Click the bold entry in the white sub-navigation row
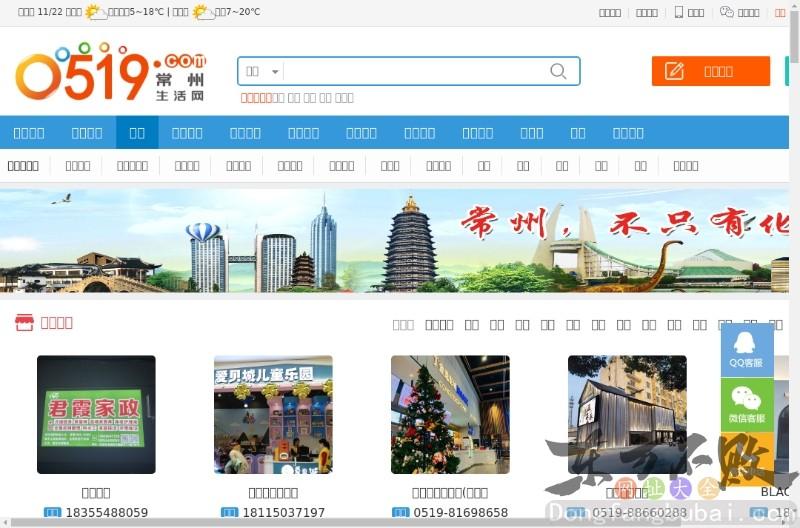 (x=23, y=166)
